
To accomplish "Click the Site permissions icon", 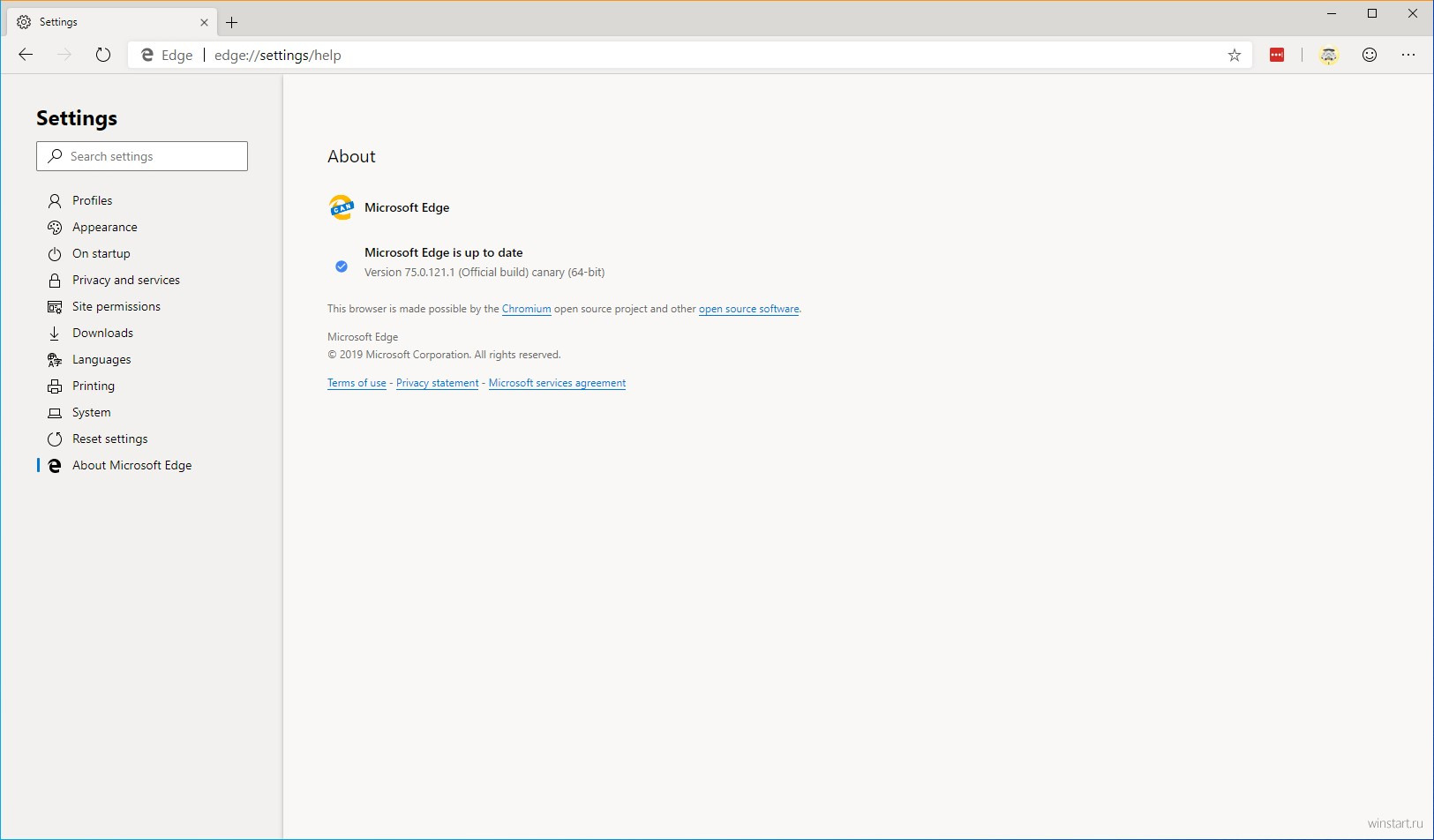I will pos(55,307).
